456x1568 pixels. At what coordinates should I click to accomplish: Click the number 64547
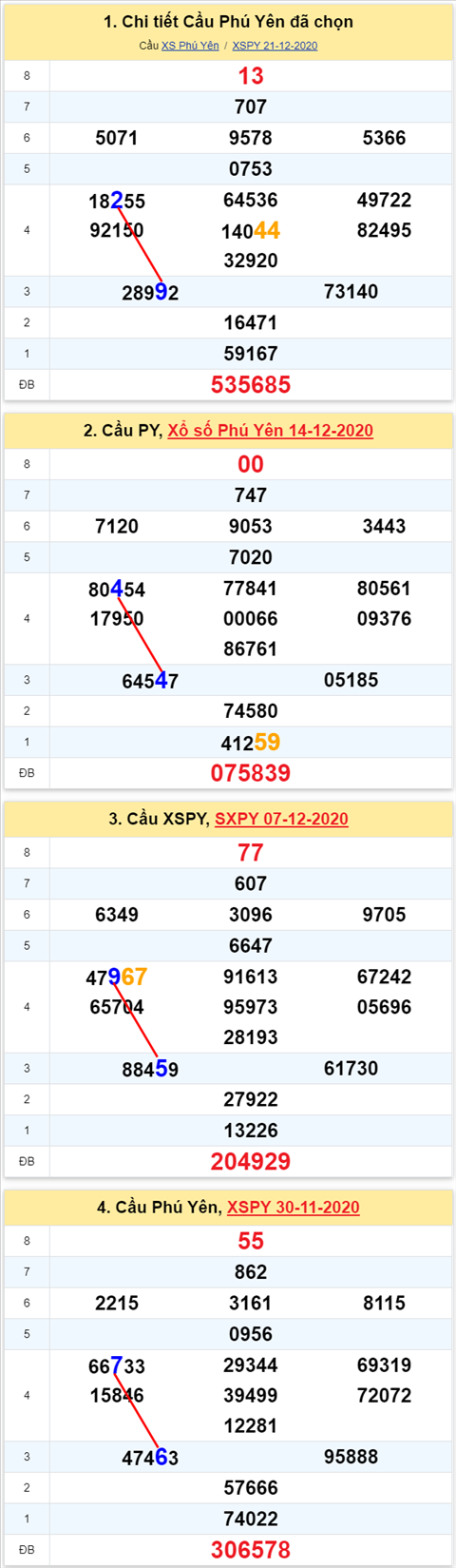[150, 681]
